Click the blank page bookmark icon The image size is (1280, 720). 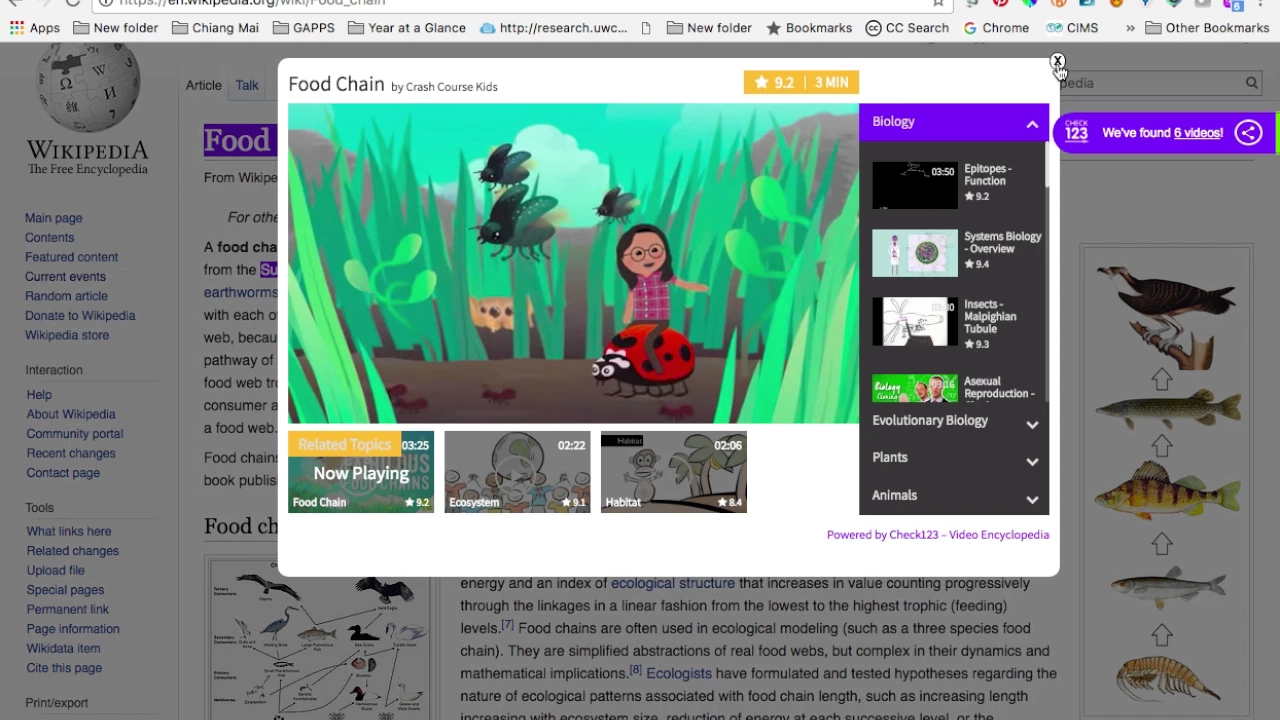(x=646, y=28)
